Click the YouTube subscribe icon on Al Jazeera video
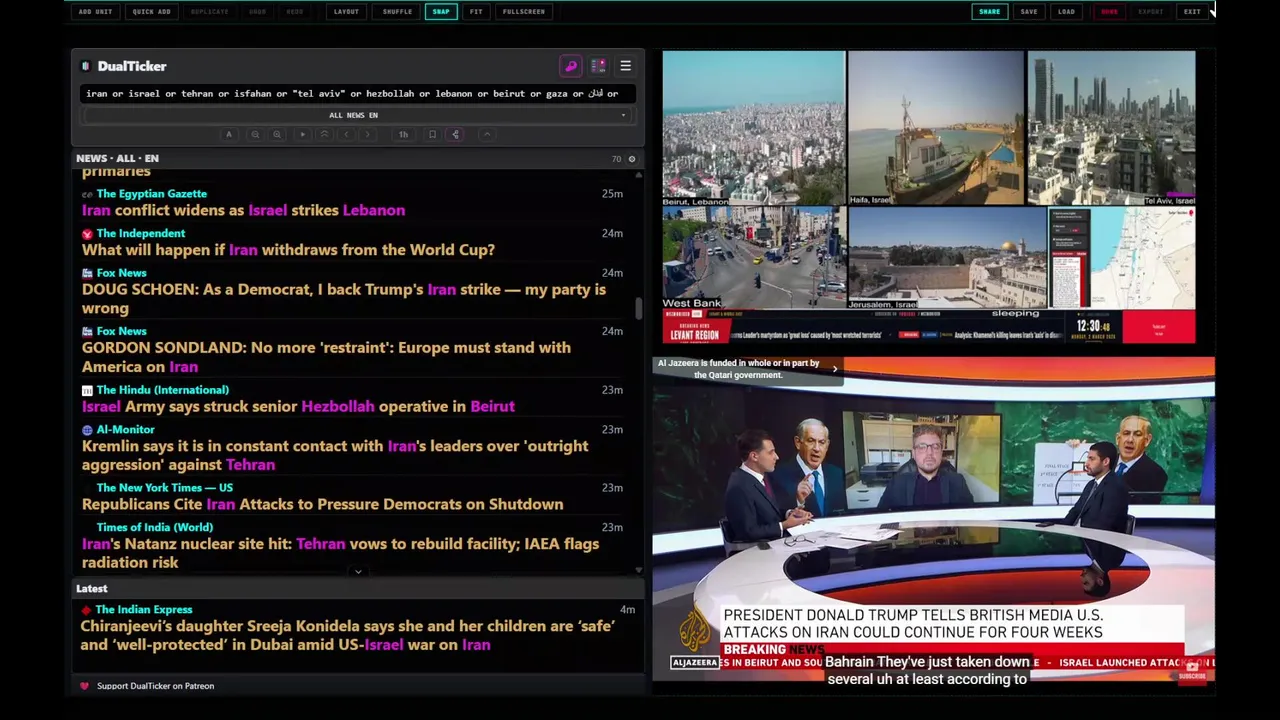 click(1192, 672)
